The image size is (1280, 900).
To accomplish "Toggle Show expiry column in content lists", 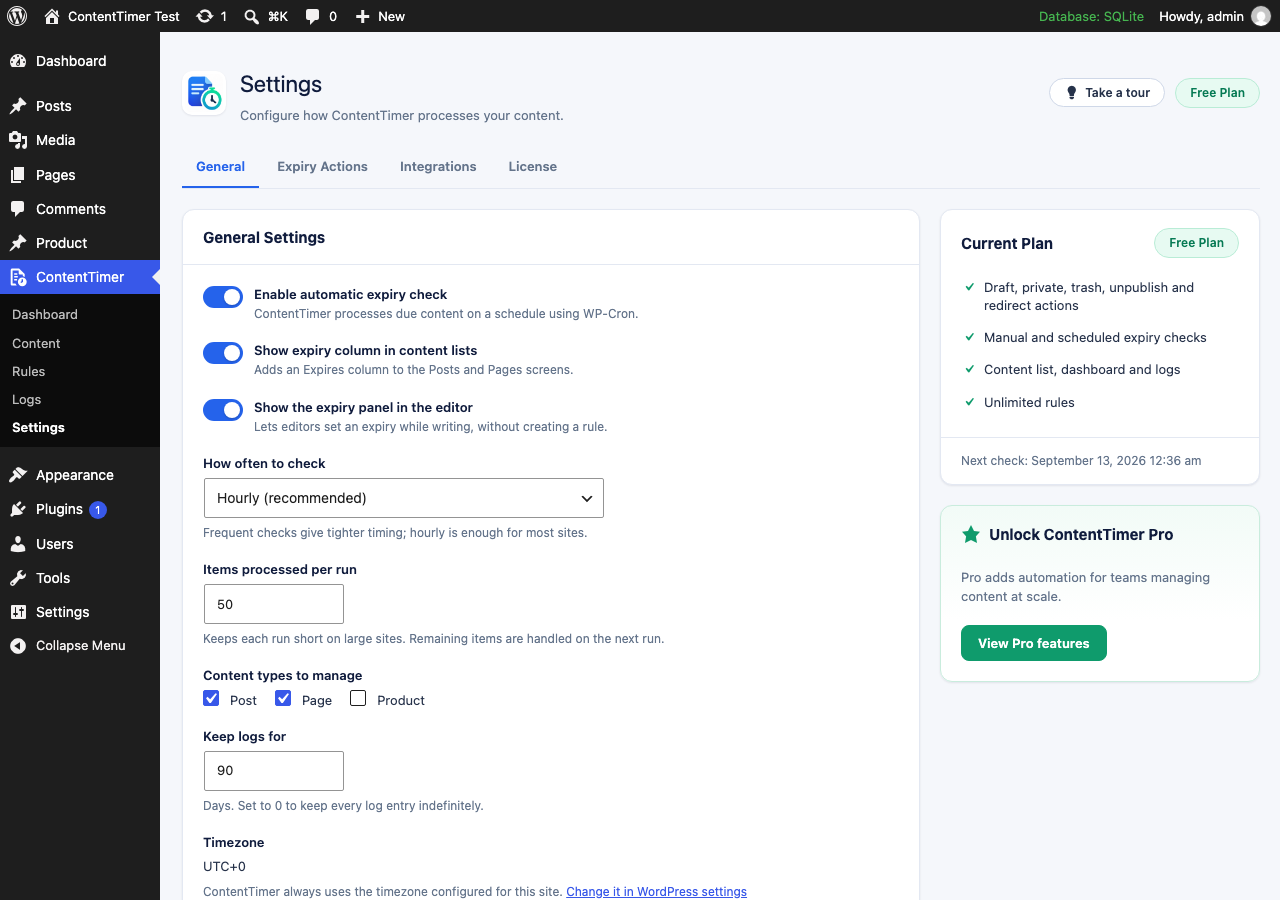I will coord(223,353).
